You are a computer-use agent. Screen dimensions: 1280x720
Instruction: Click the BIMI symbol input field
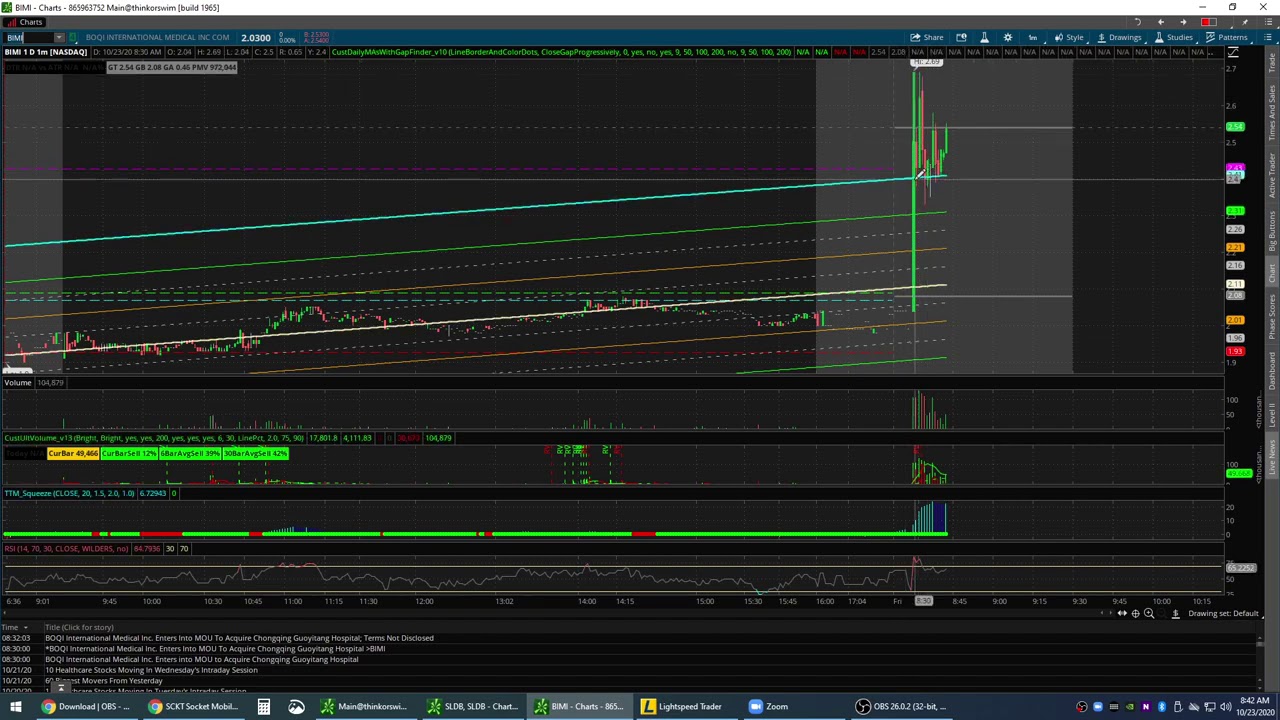pos(27,38)
